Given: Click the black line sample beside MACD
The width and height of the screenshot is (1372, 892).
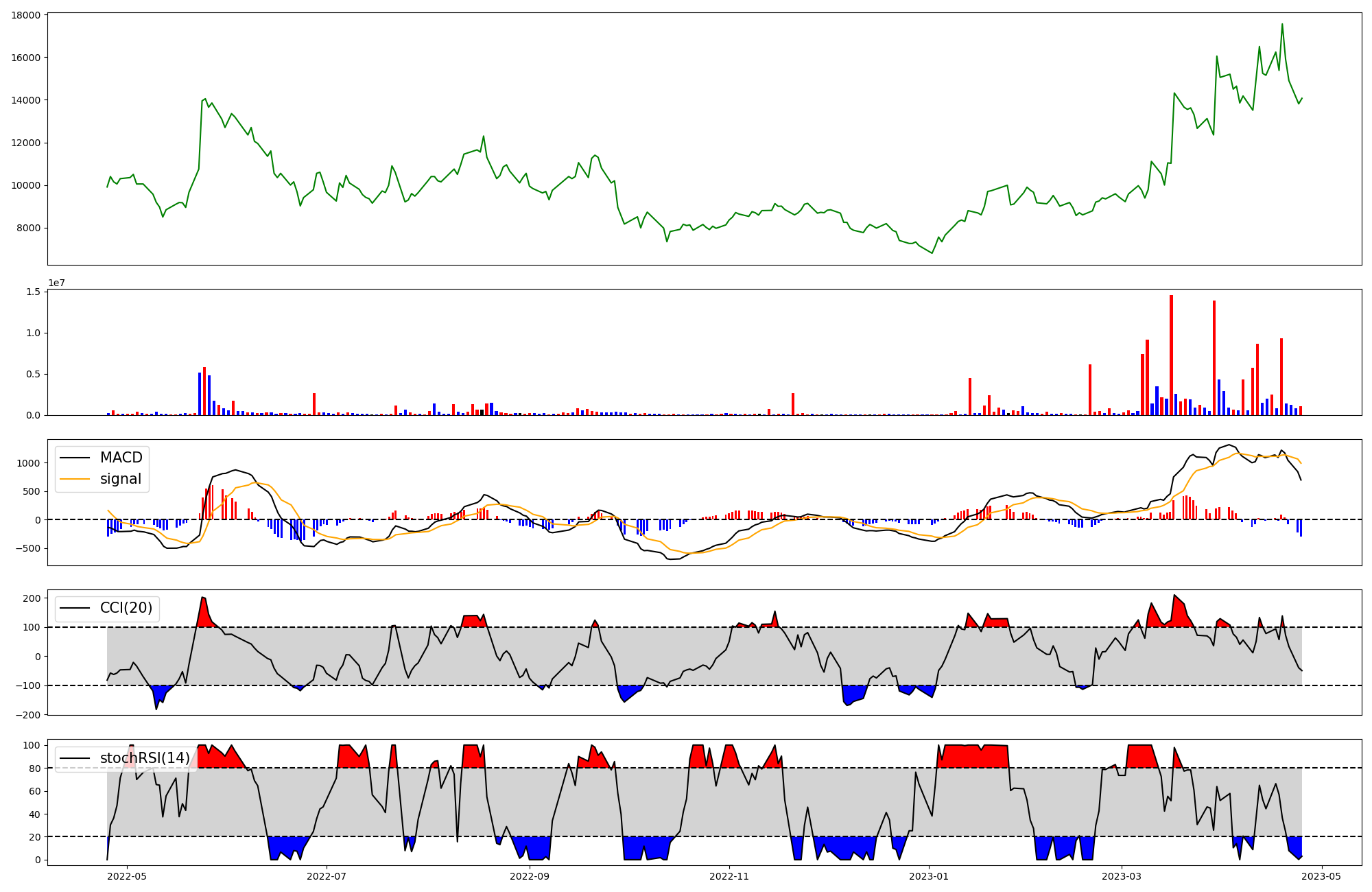Looking at the screenshot, I should tap(75, 458).
